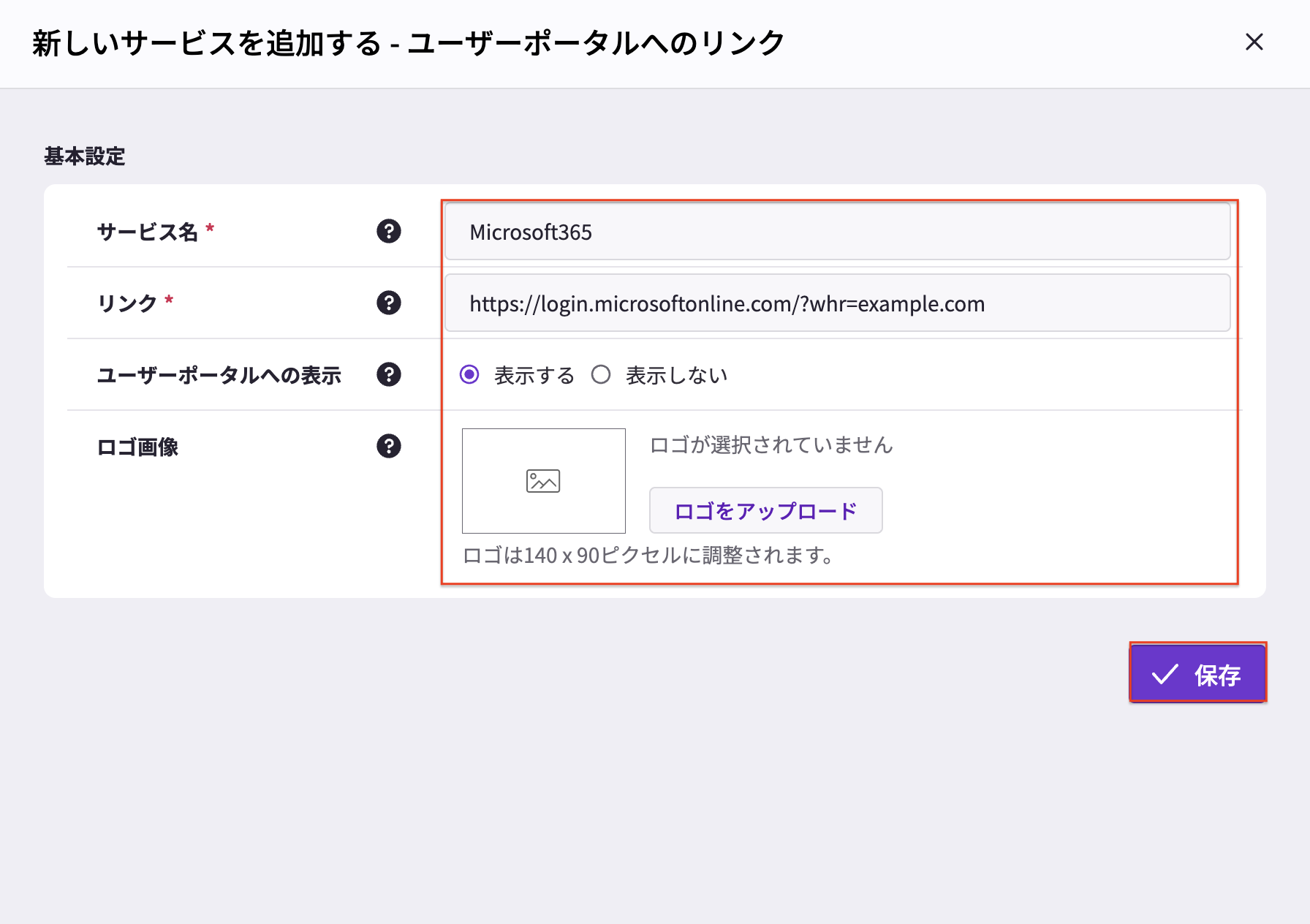Viewport: 1310px width, 924px height.
Task: Click the help icon next to ロゴ画像
Action: pyautogui.click(x=389, y=446)
